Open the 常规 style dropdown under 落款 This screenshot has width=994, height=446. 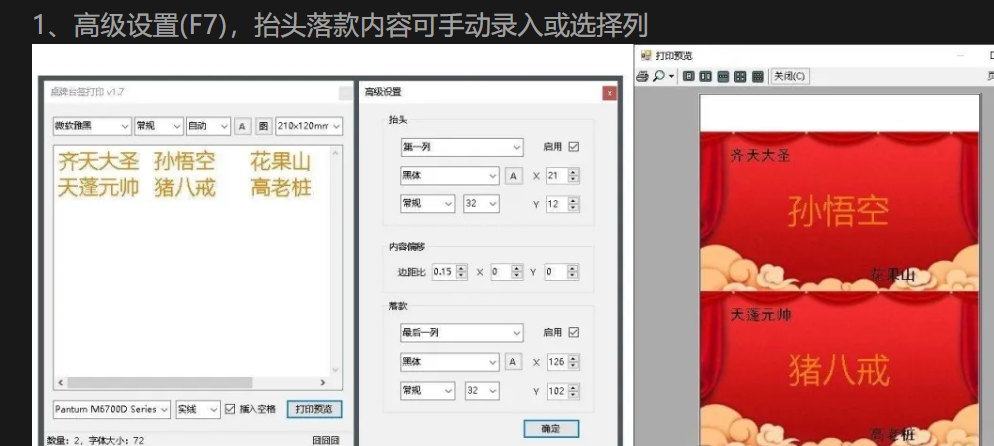coord(427,391)
